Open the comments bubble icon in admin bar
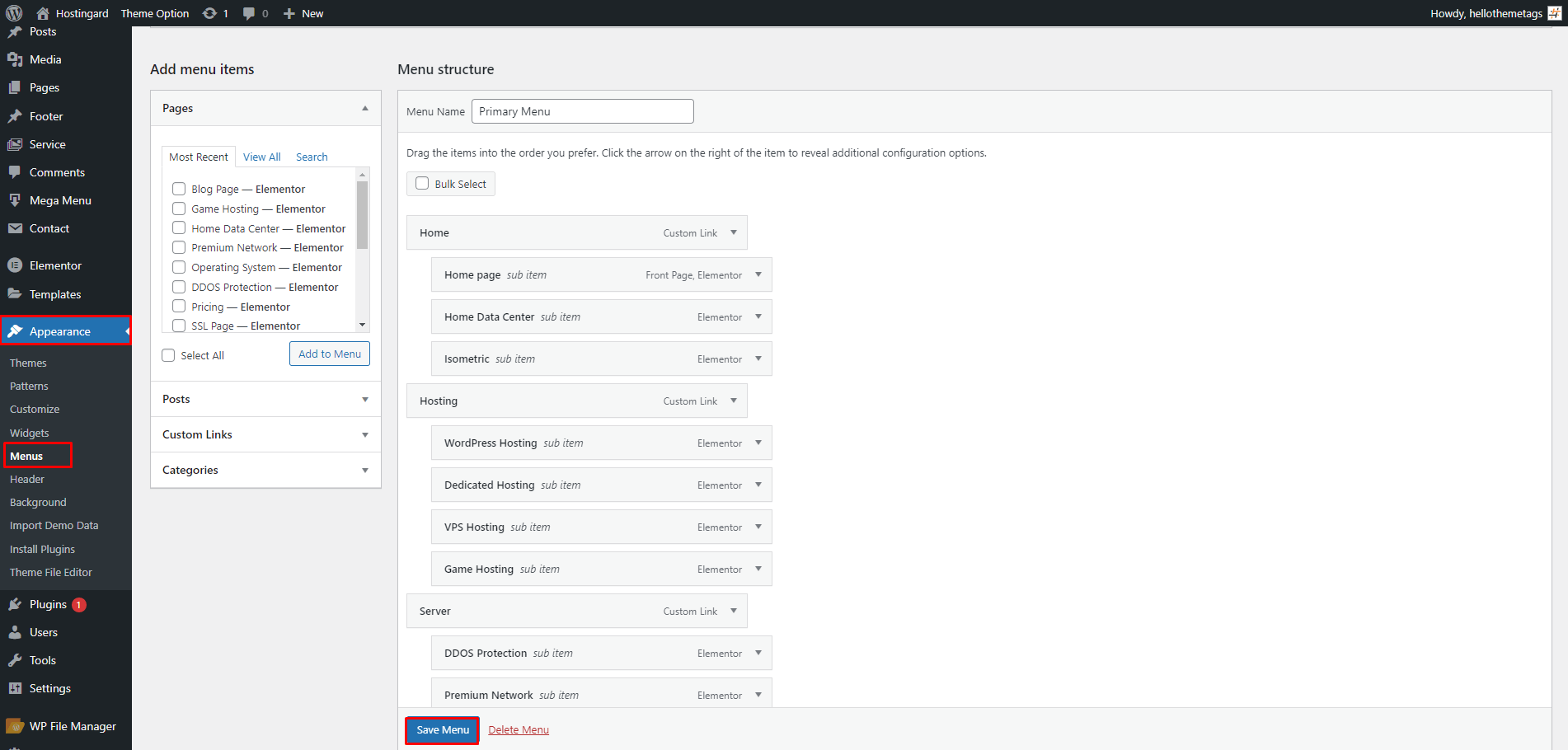 coord(249,13)
